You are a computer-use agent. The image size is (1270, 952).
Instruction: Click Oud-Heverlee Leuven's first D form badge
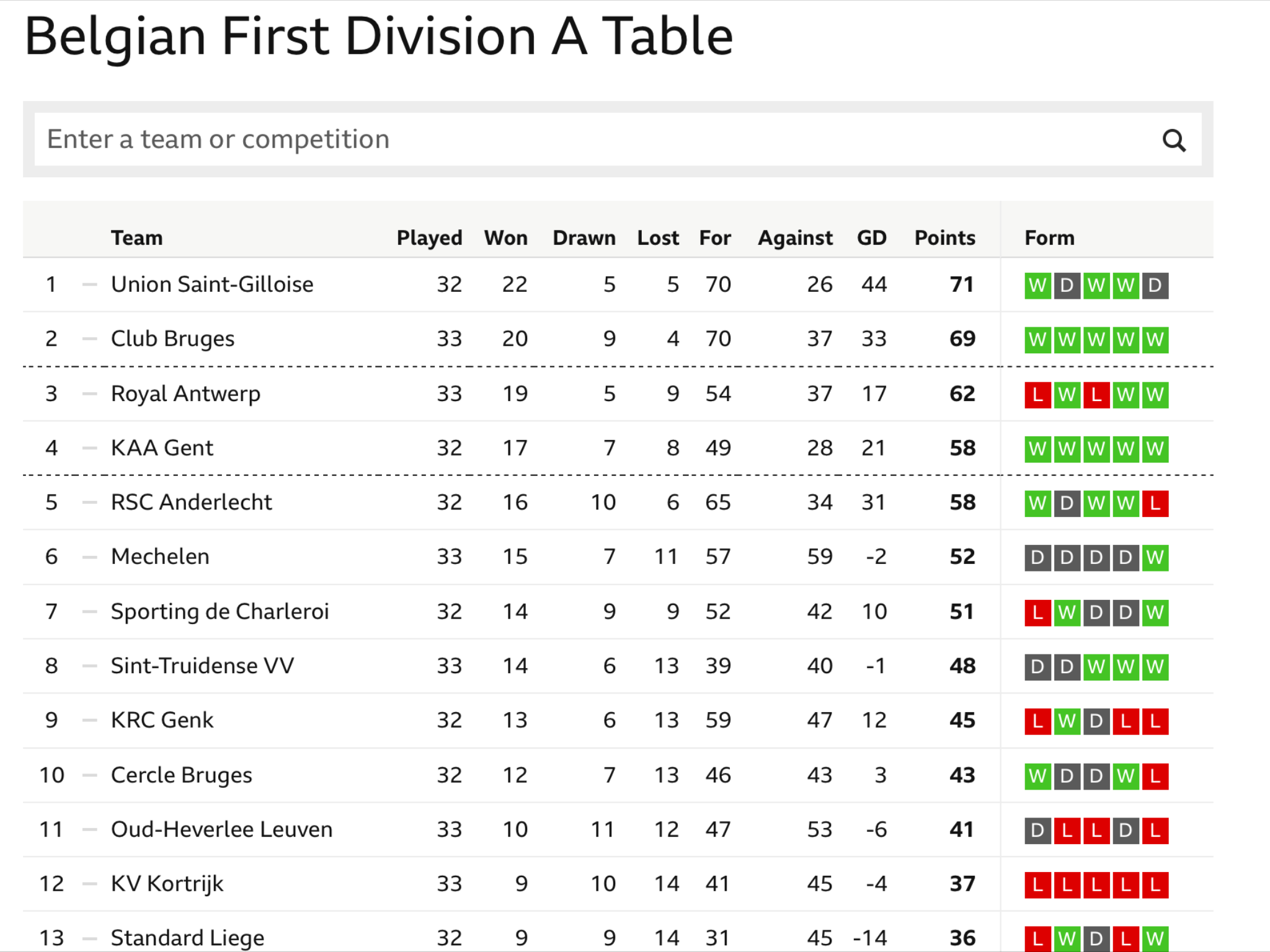(x=1037, y=831)
